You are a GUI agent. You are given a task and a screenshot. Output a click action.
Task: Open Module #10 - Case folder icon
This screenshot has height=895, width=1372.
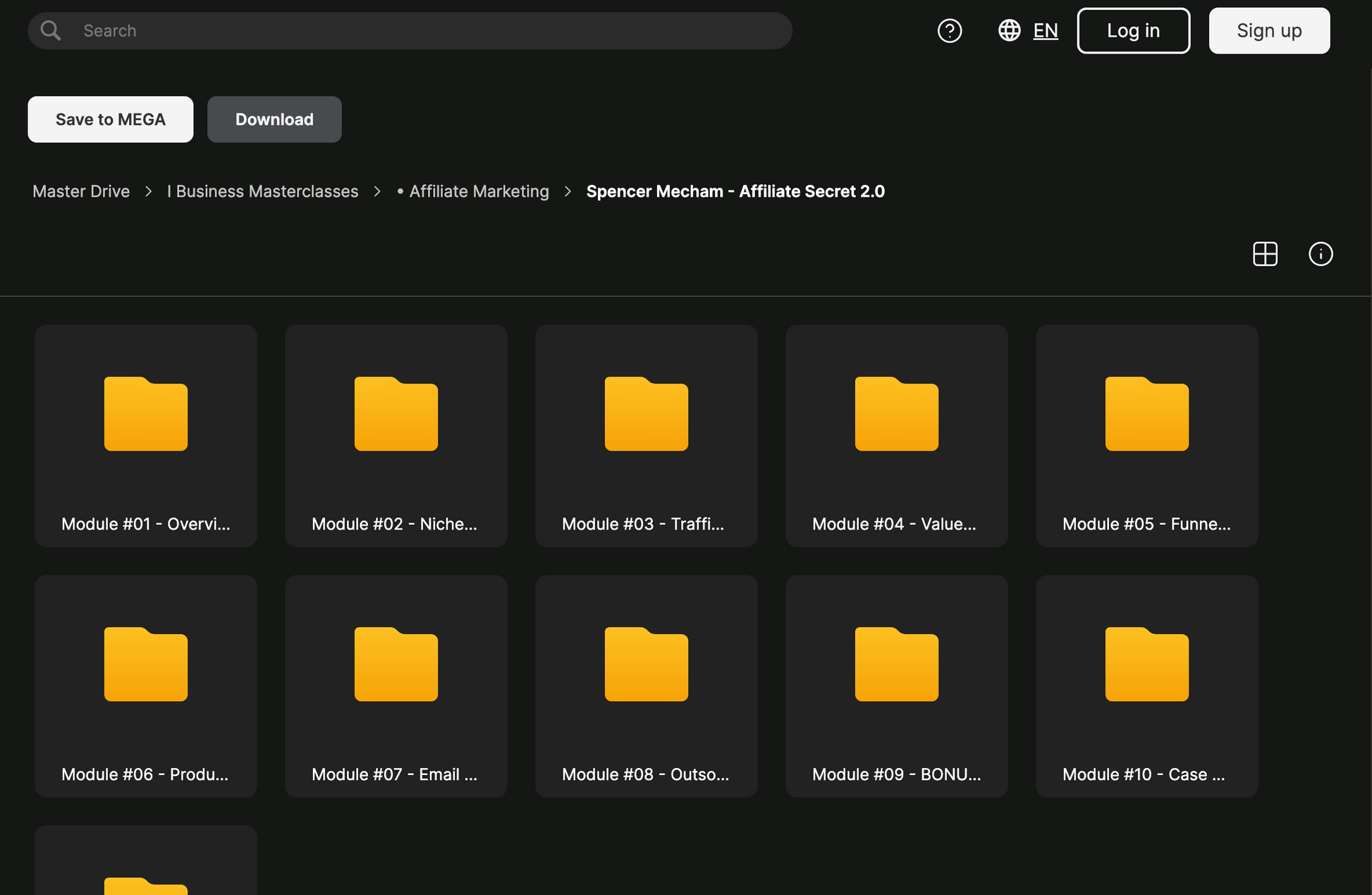click(x=1147, y=664)
